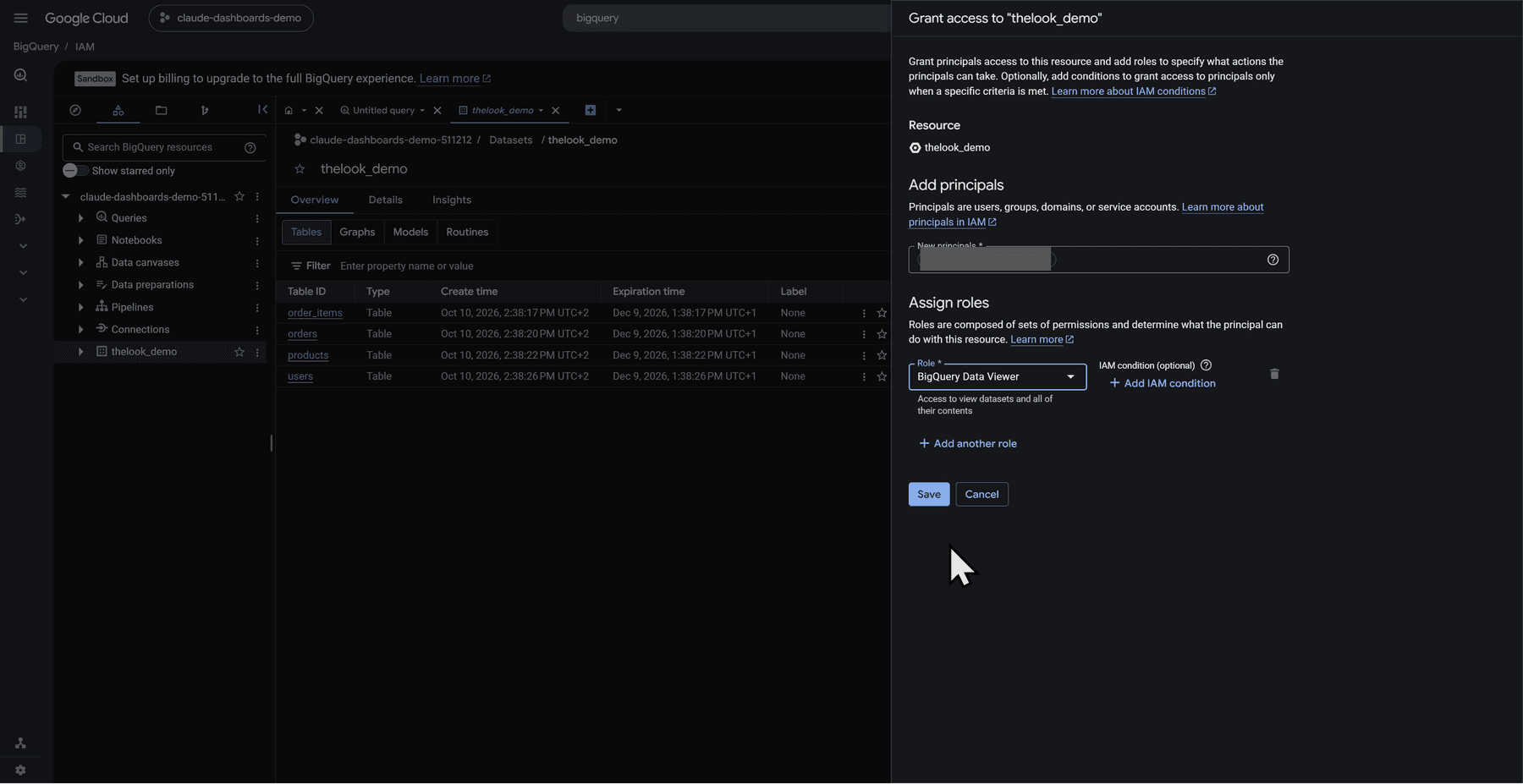Add a new tab with the plus icon

coord(591,110)
